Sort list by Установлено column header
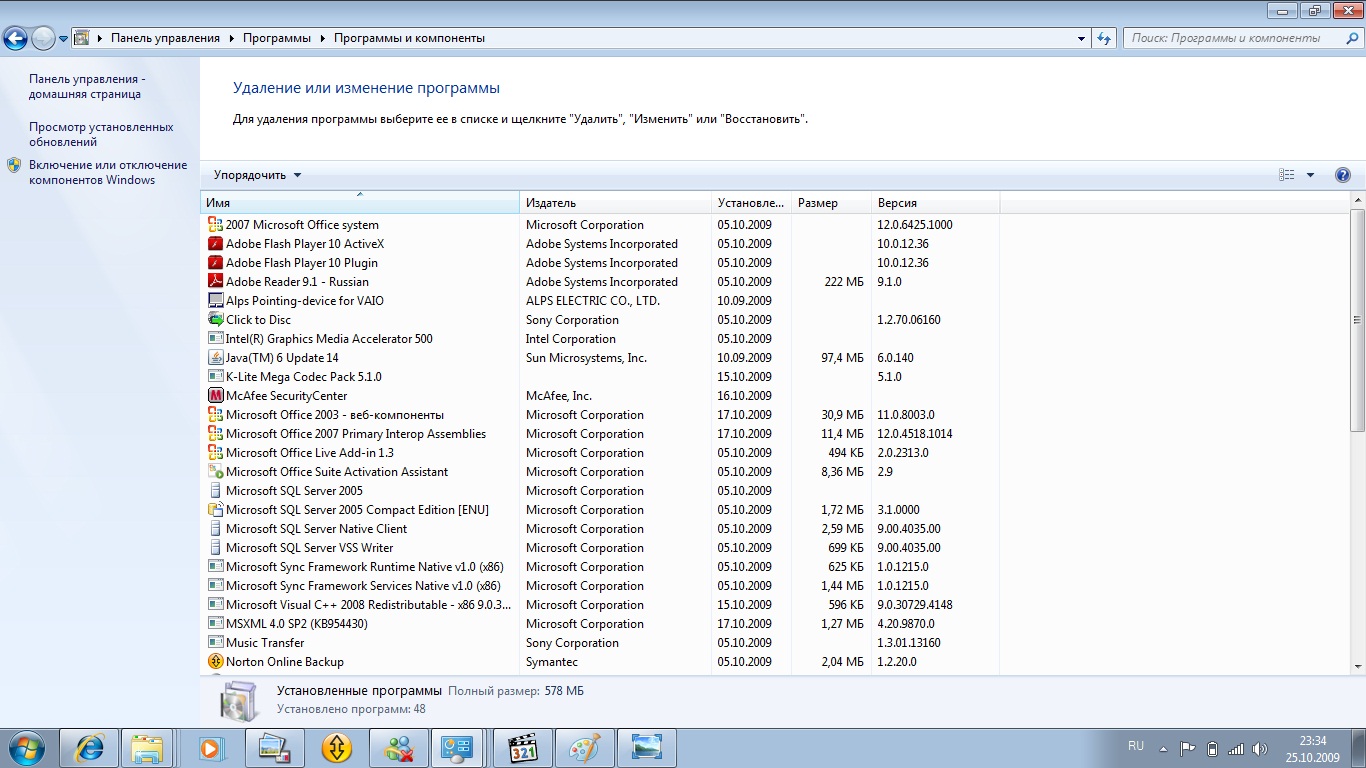Screen dimensions: 1366x768 click(751, 203)
